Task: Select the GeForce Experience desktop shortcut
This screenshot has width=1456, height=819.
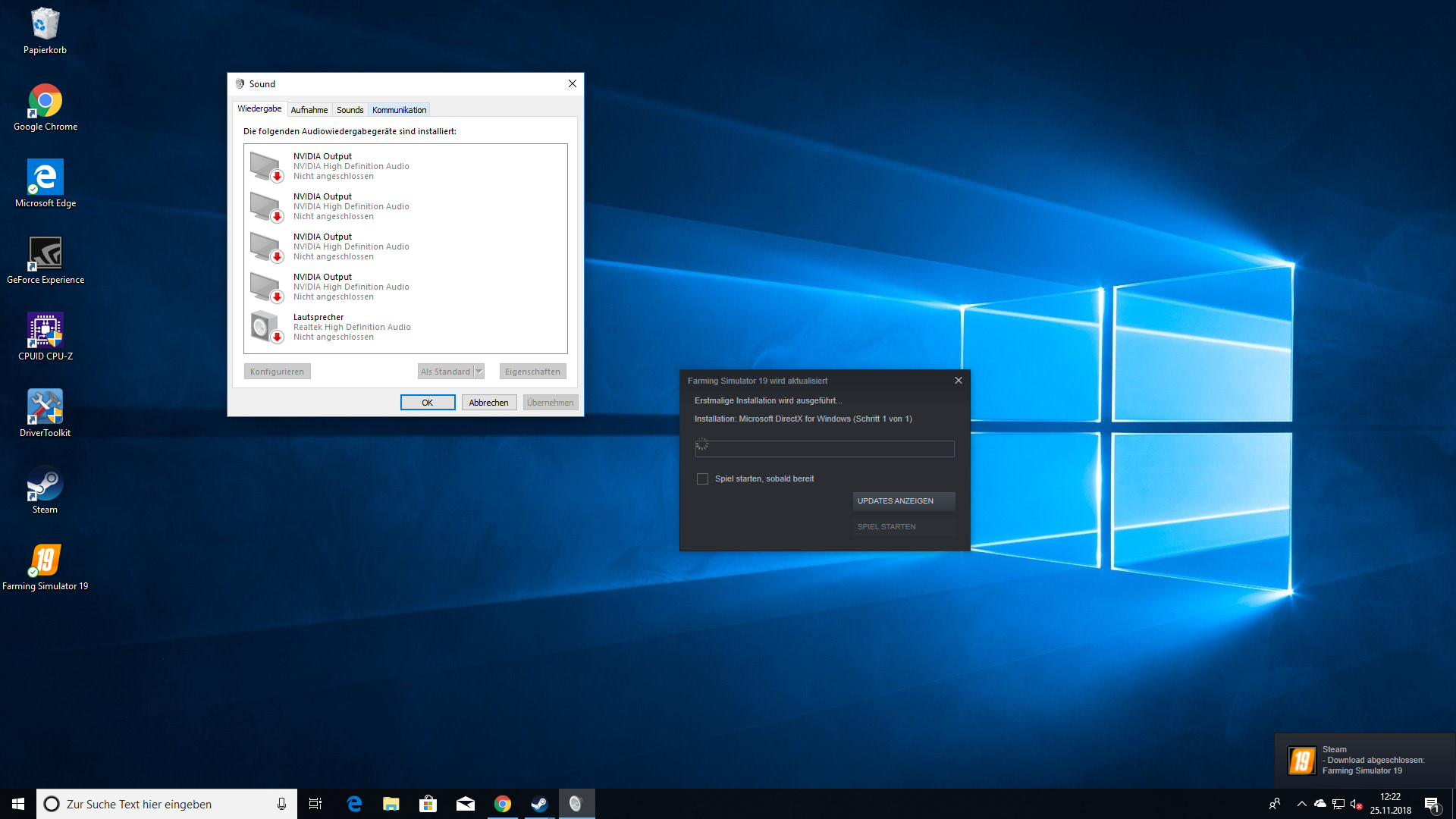Action: coord(45,261)
